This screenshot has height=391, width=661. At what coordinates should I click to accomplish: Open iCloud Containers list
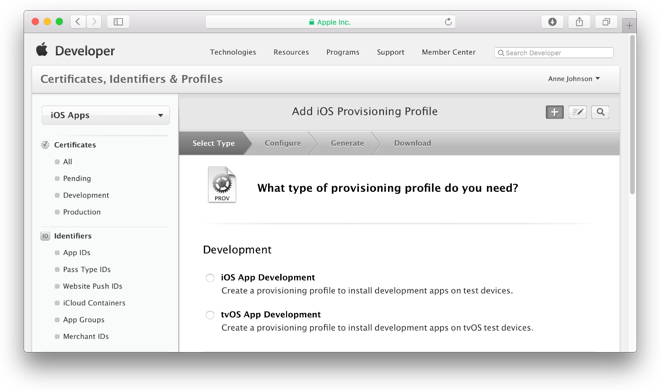[94, 303]
